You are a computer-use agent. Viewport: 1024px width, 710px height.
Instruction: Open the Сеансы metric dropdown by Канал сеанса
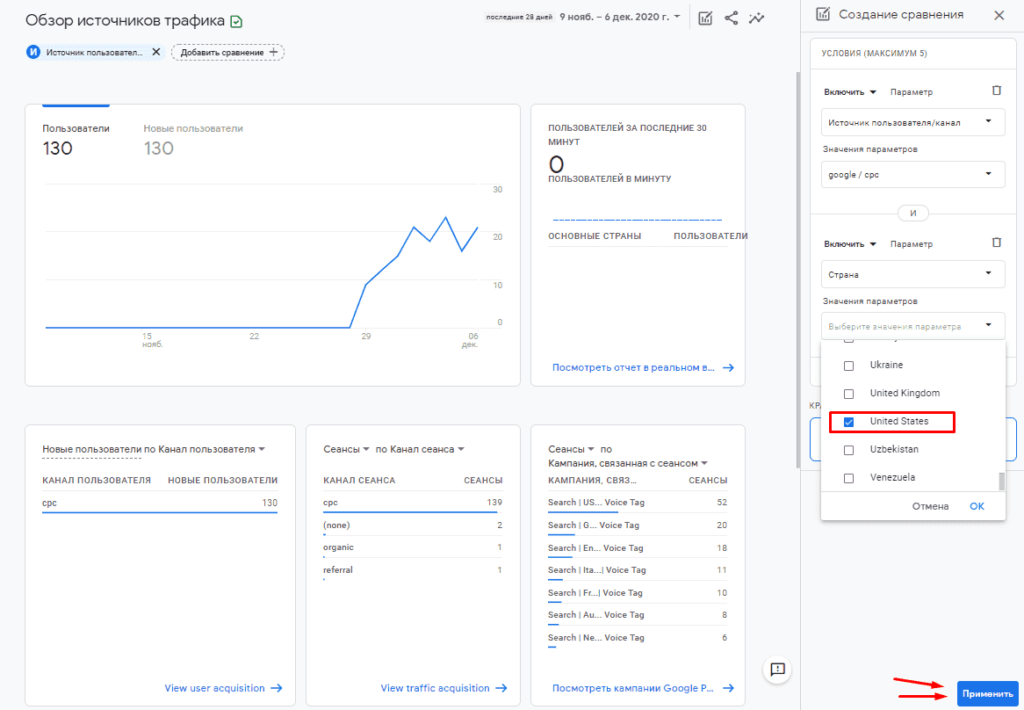point(346,449)
